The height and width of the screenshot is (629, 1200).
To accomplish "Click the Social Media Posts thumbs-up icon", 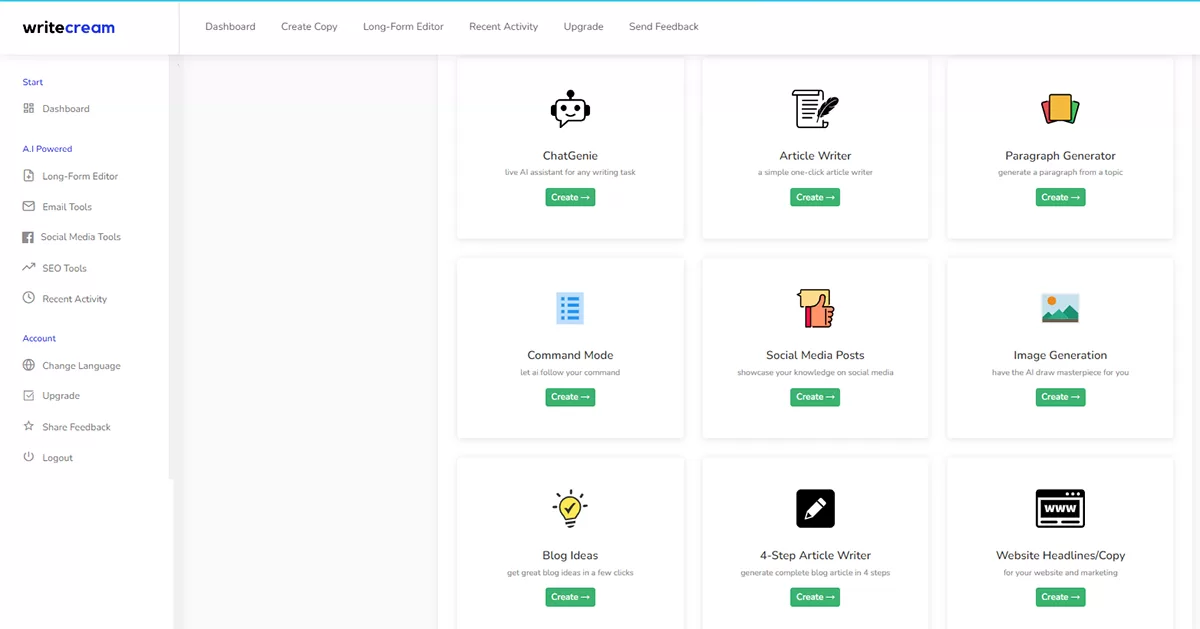I will pyautogui.click(x=815, y=308).
